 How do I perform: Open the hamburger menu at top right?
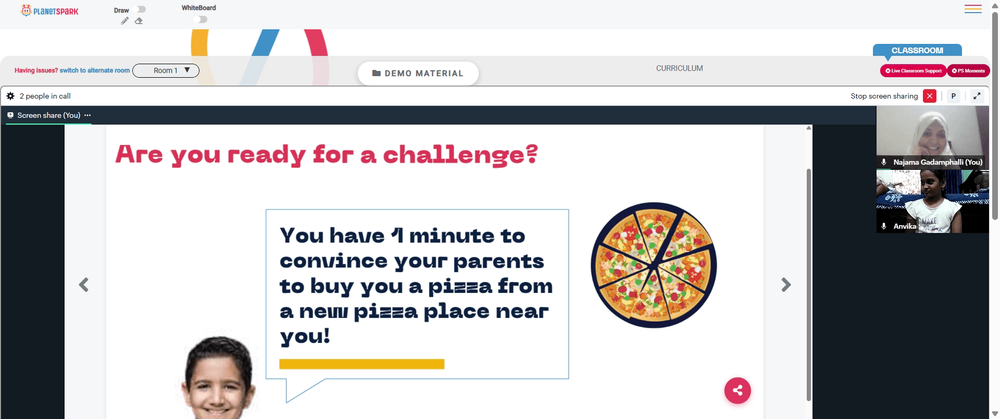tap(973, 9)
